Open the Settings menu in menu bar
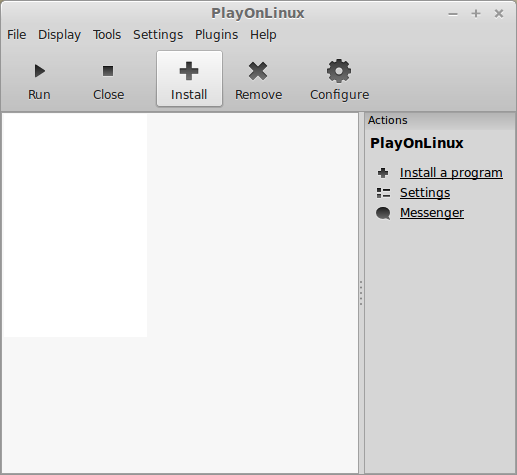The width and height of the screenshot is (517, 475). click(x=158, y=35)
